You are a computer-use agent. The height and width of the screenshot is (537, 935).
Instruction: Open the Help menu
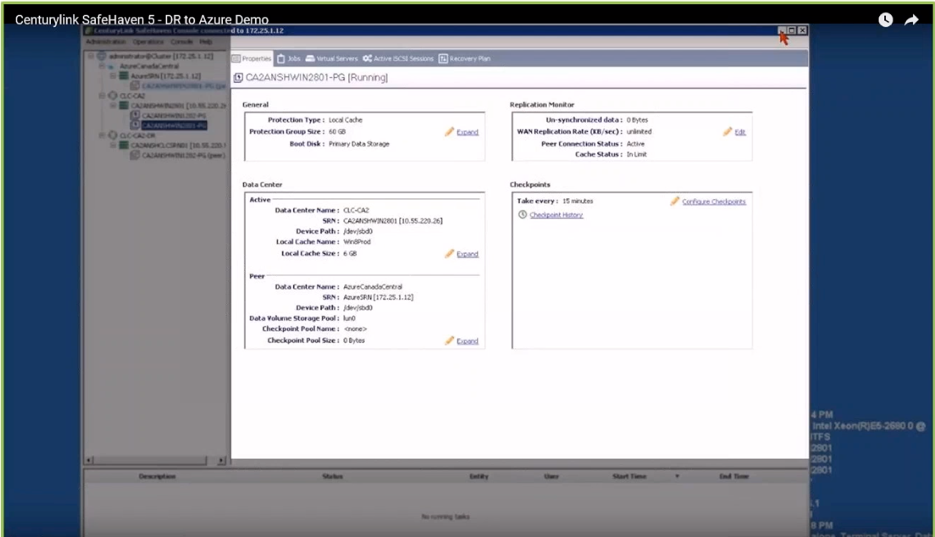click(206, 42)
